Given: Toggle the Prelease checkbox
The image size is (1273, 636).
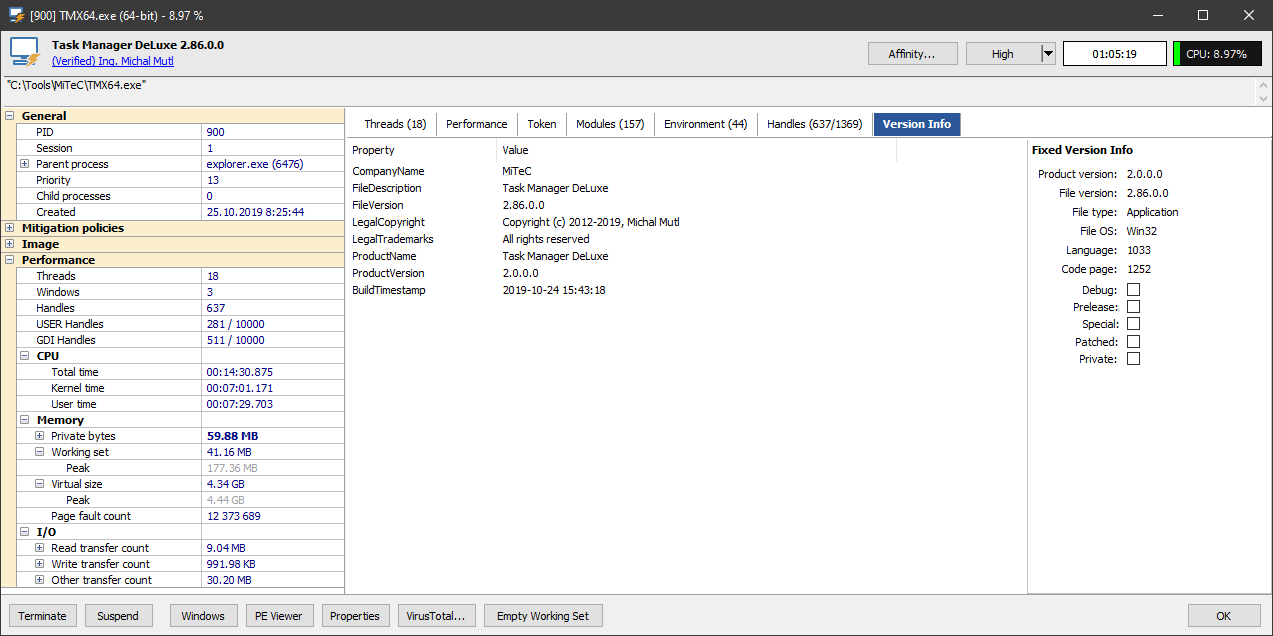Looking at the screenshot, I should pyautogui.click(x=1133, y=307).
